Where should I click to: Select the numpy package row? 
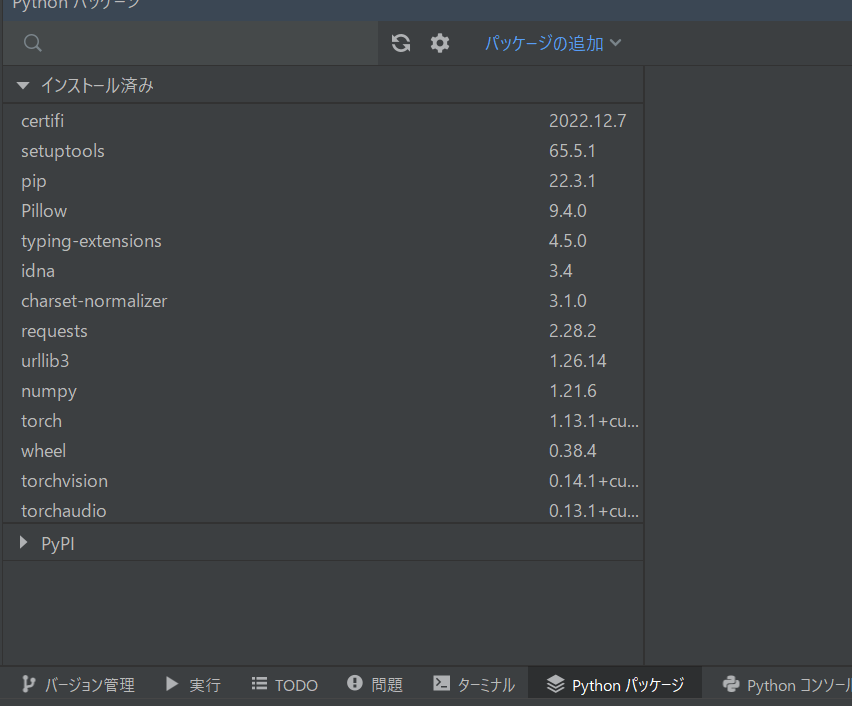click(x=48, y=390)
